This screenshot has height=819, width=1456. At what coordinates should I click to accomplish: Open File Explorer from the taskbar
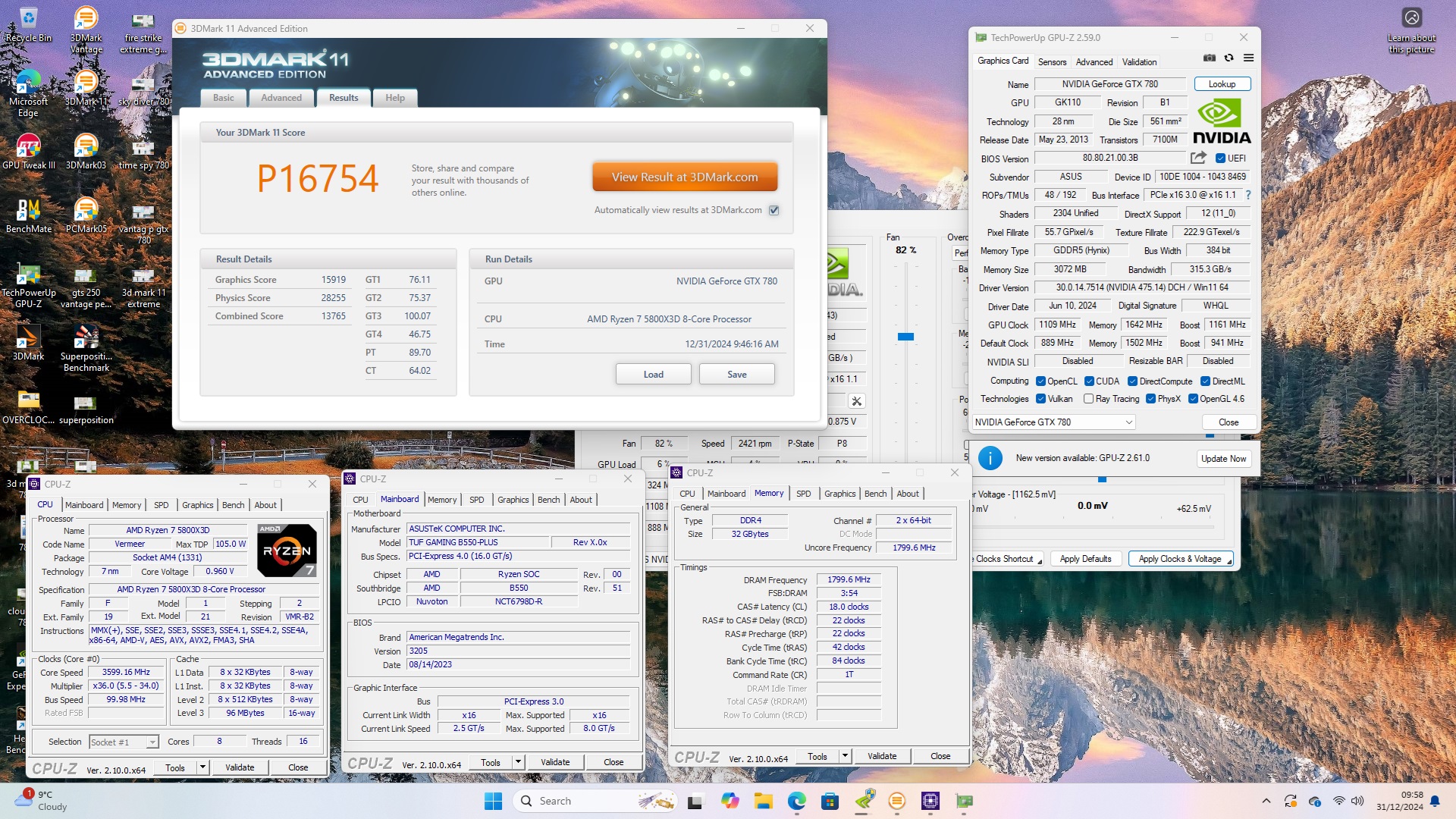pos(763,801)
